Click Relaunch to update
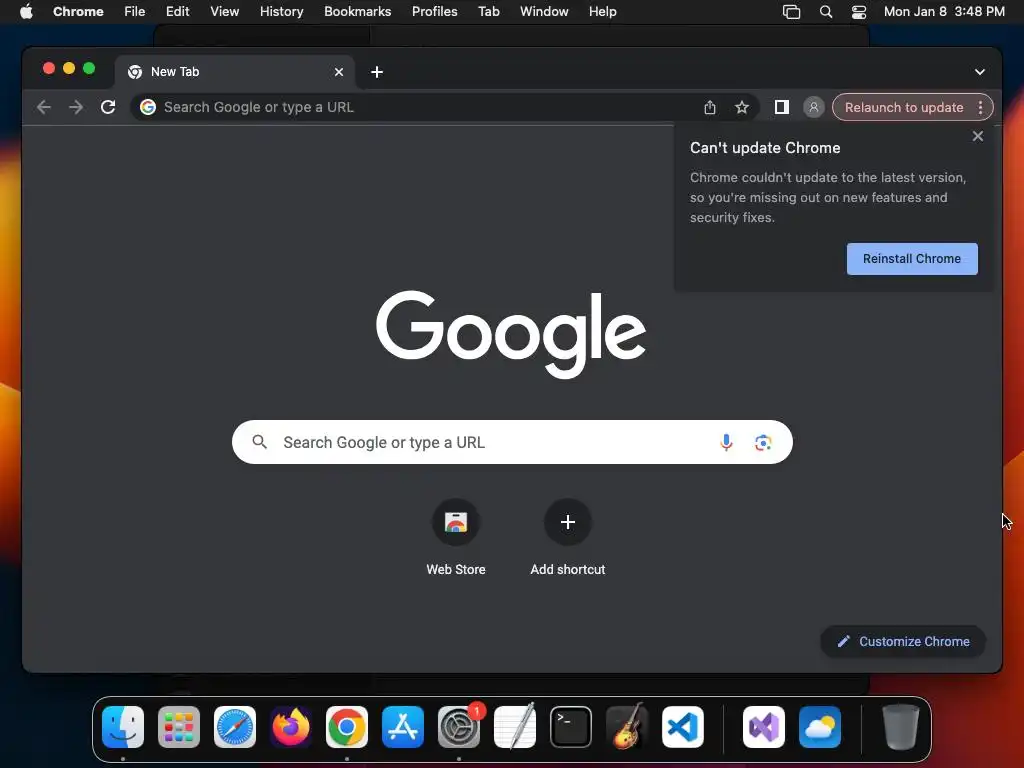The height and width of the screenshot is (768, 1024). point(904,107)
